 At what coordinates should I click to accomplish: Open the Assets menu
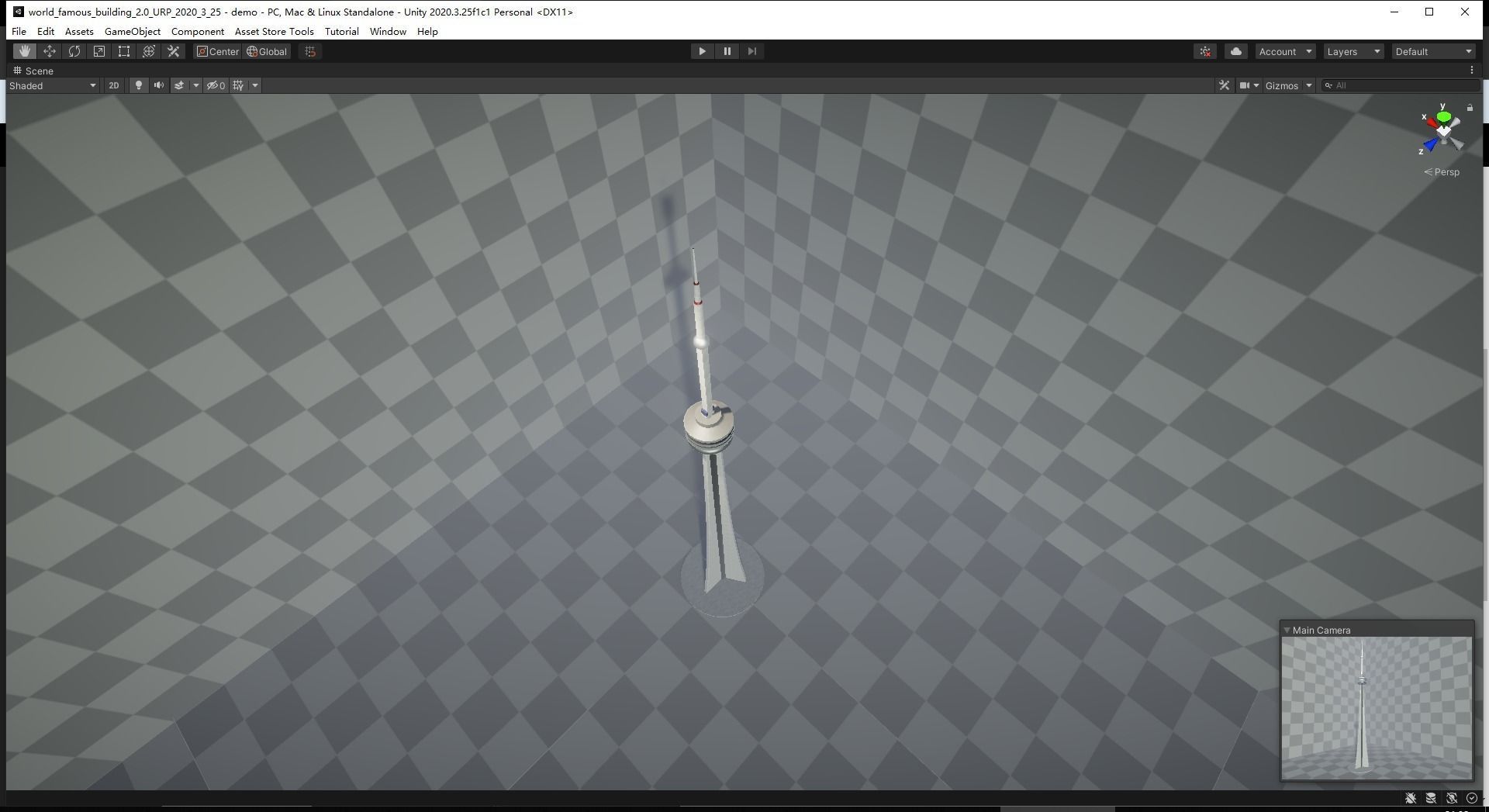coord(79,31)
